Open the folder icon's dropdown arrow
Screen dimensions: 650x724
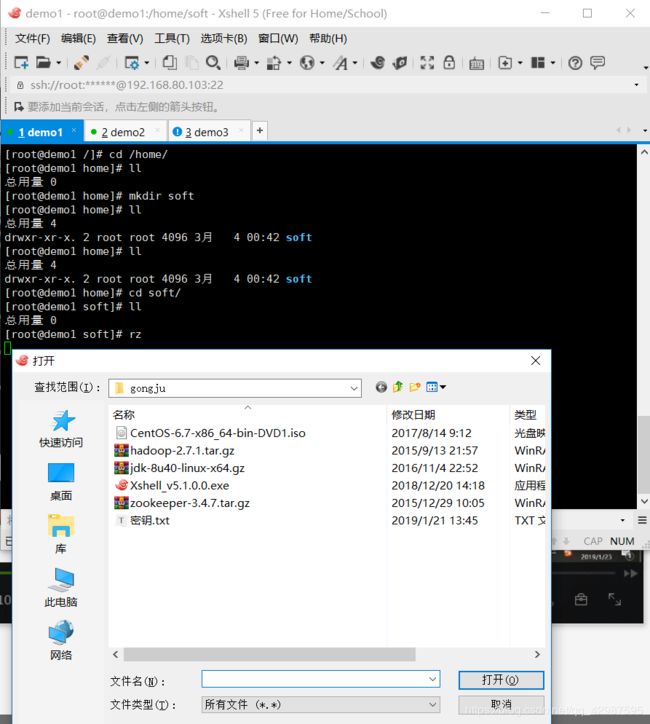[x=59, y=62]
